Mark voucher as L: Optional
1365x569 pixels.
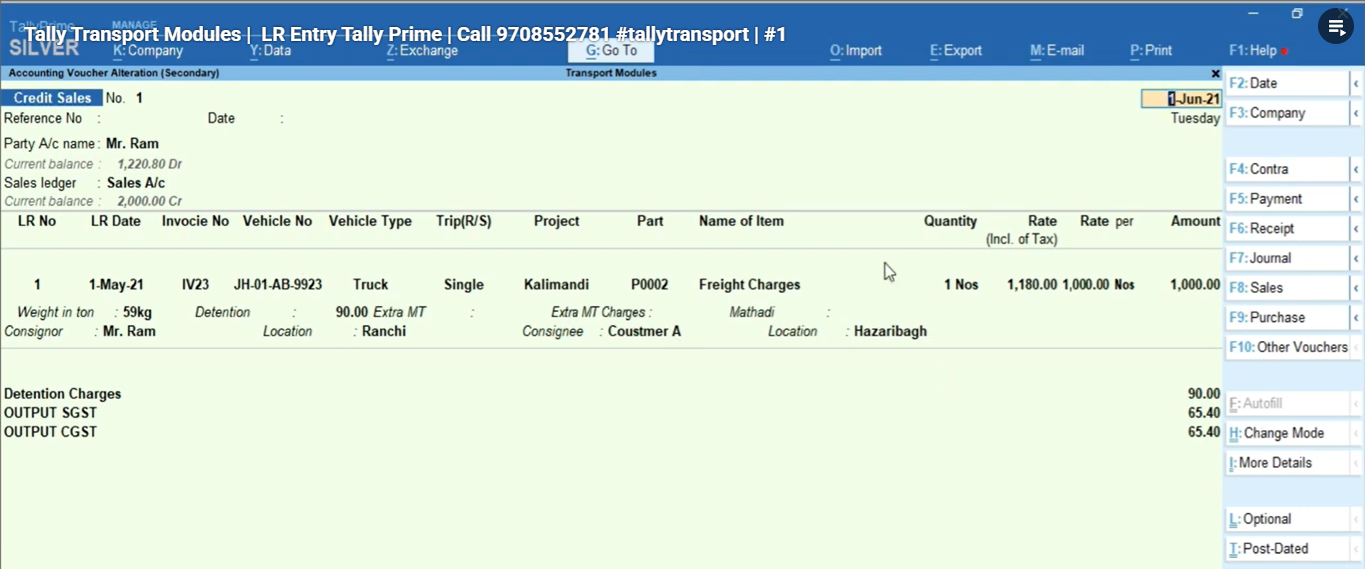point(1287,519)
